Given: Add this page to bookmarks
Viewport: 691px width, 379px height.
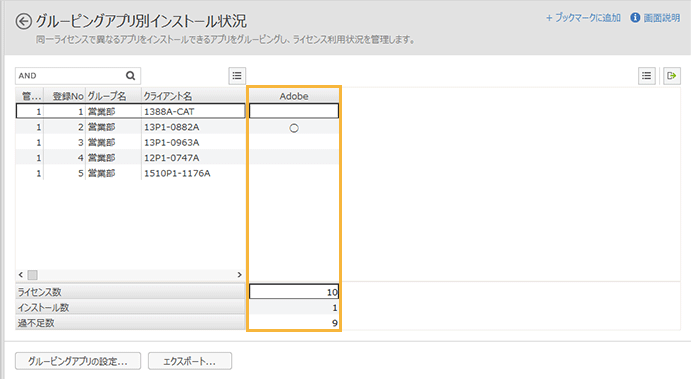Looking at the screenshot, I should [583, 18].
